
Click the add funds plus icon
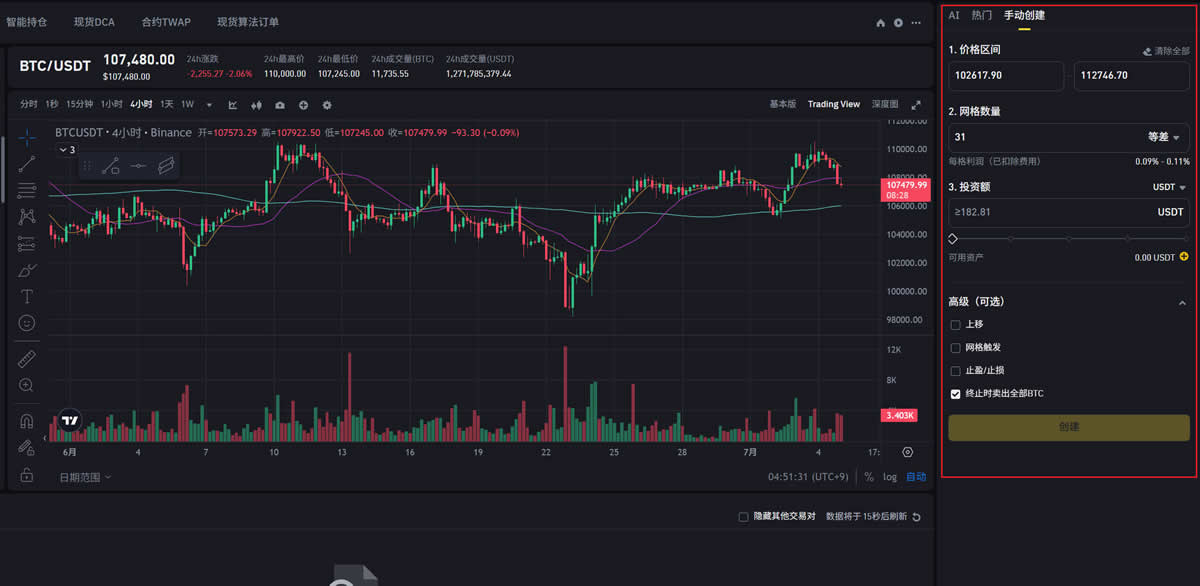[x=1184, y=257]
